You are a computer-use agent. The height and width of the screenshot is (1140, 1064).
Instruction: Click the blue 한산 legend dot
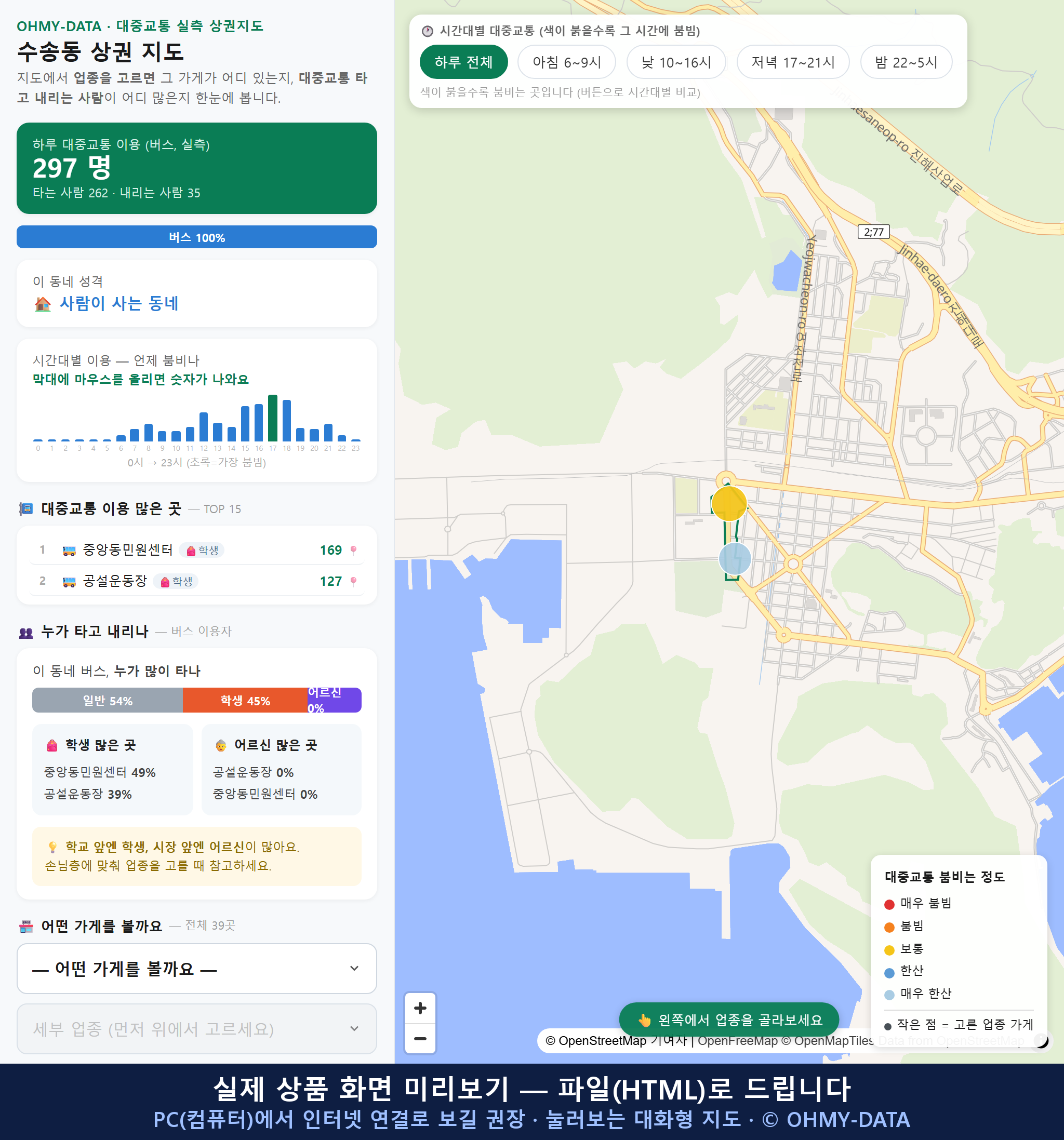pyautogui.click(x=889, y=973)
